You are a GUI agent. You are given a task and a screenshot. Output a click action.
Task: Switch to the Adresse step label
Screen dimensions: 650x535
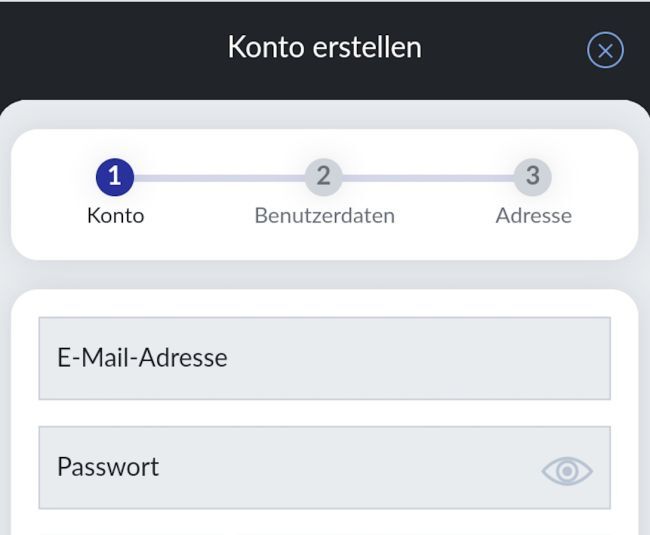click(x=533, y=215)
